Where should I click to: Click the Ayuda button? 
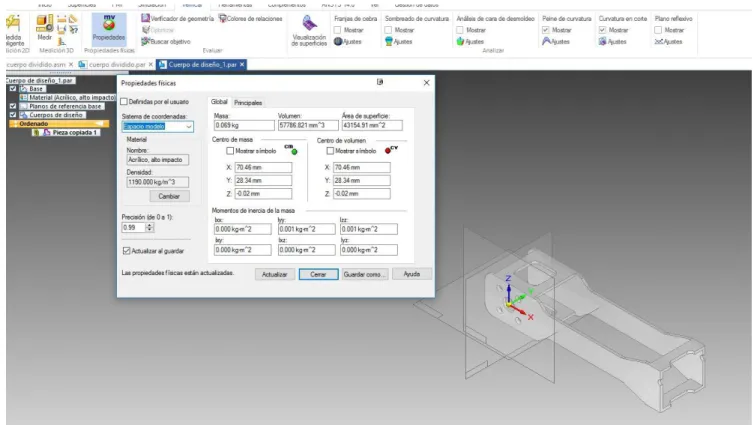click(x=412, y=274)
